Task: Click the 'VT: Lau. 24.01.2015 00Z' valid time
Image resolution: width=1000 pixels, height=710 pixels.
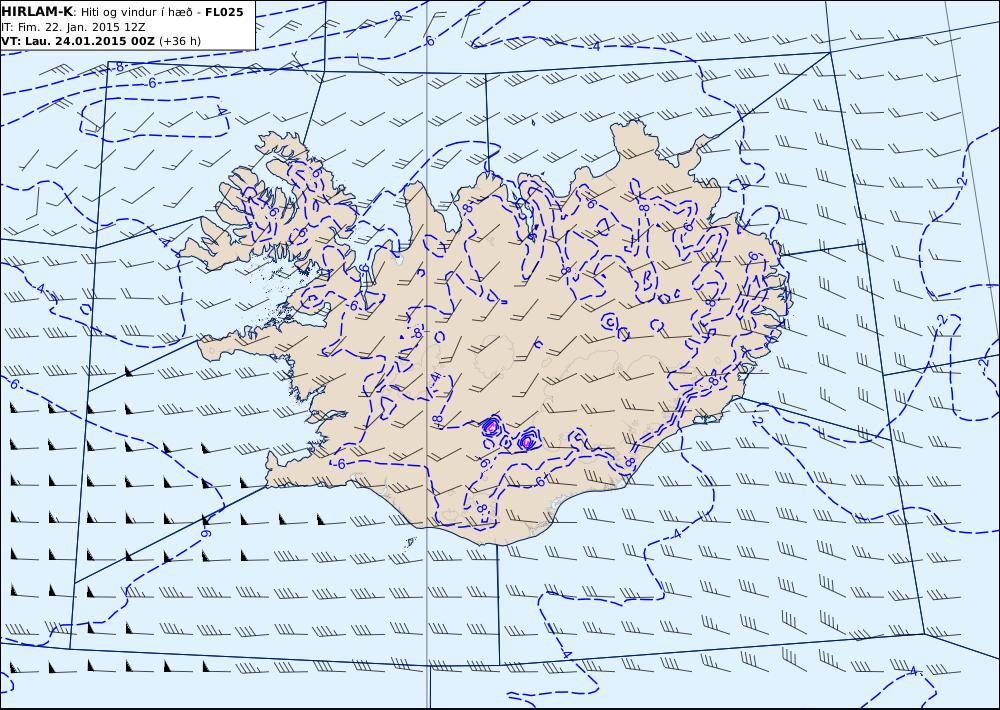Action: tap(78, 41)
